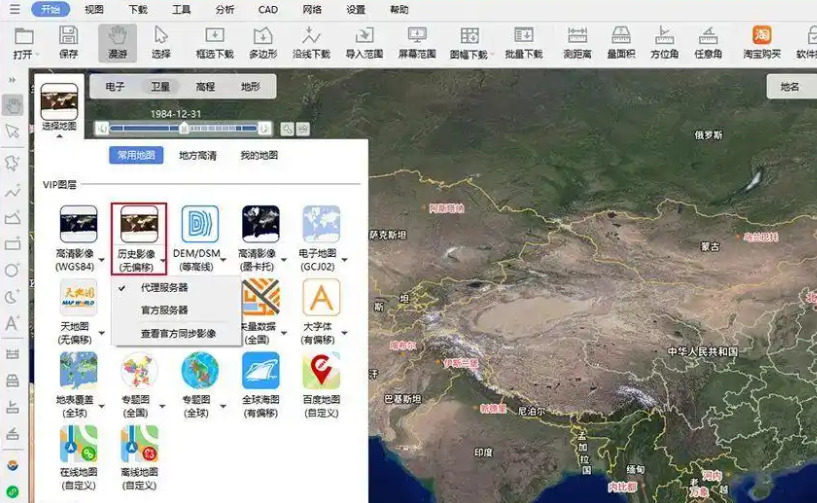Open the 设置 menu
Image resolution: width=817 pixels, height=503 pixels.
tap(356, 9)
